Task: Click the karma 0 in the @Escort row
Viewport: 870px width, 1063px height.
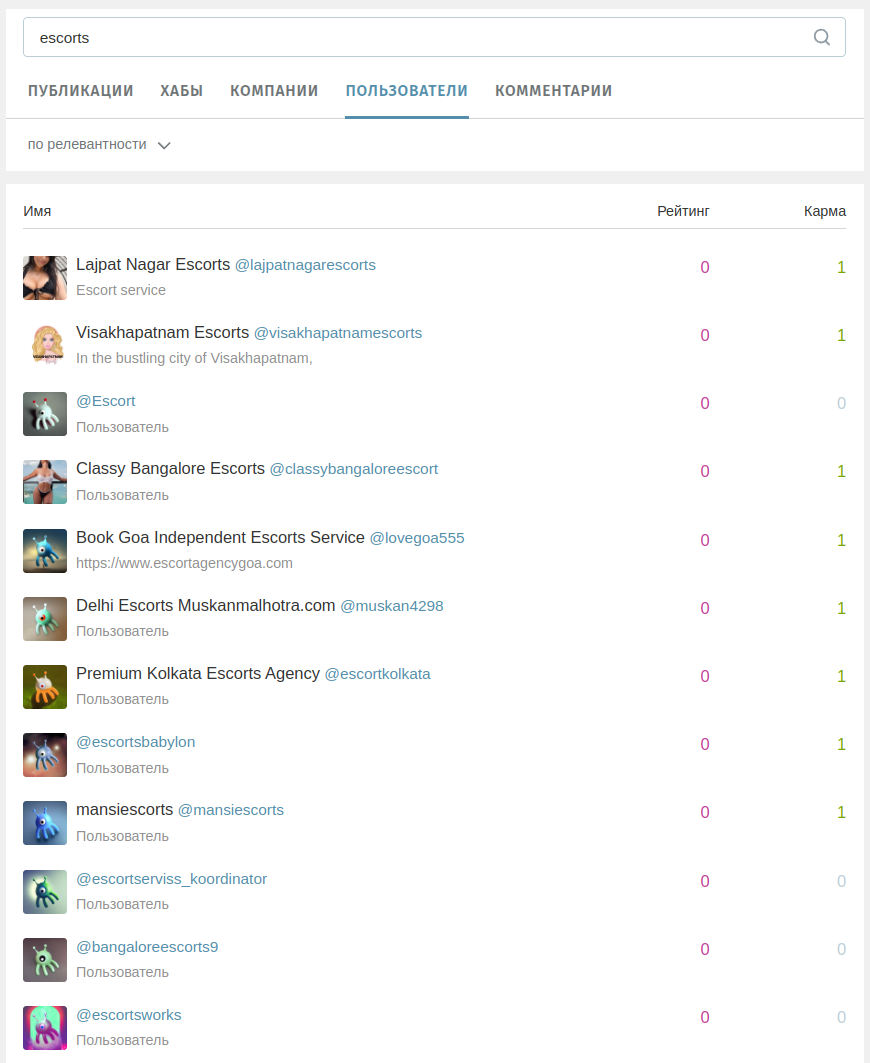Action: (841, 403)
